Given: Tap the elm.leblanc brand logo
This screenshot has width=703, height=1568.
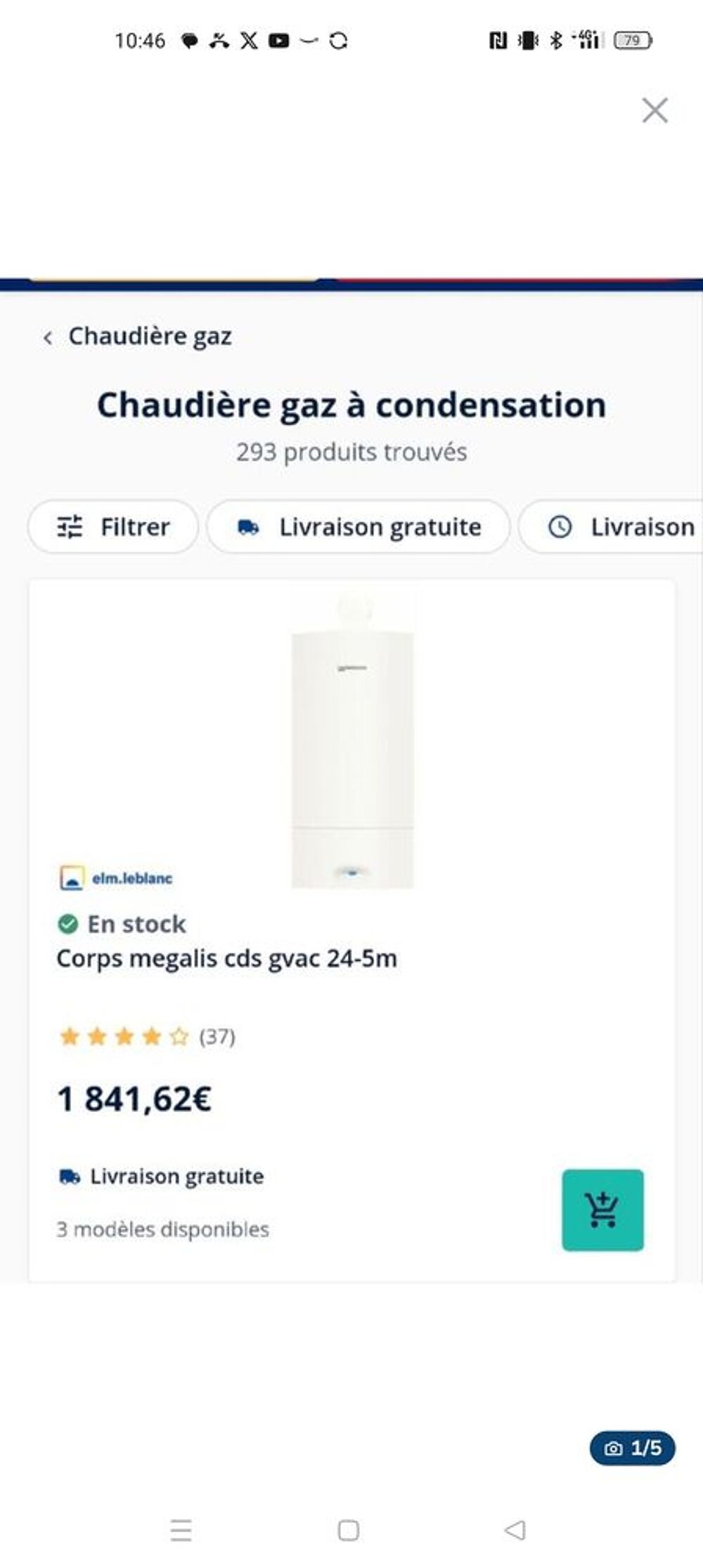Looking at the screenshot, I should click(x=116, y=877).
